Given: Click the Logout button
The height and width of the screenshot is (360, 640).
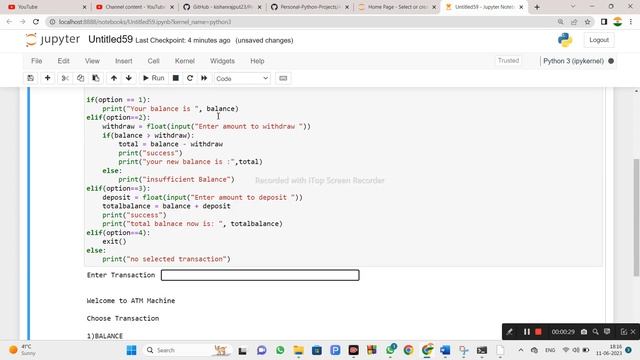Looking at the screenshot, I should tap(599, 40).
